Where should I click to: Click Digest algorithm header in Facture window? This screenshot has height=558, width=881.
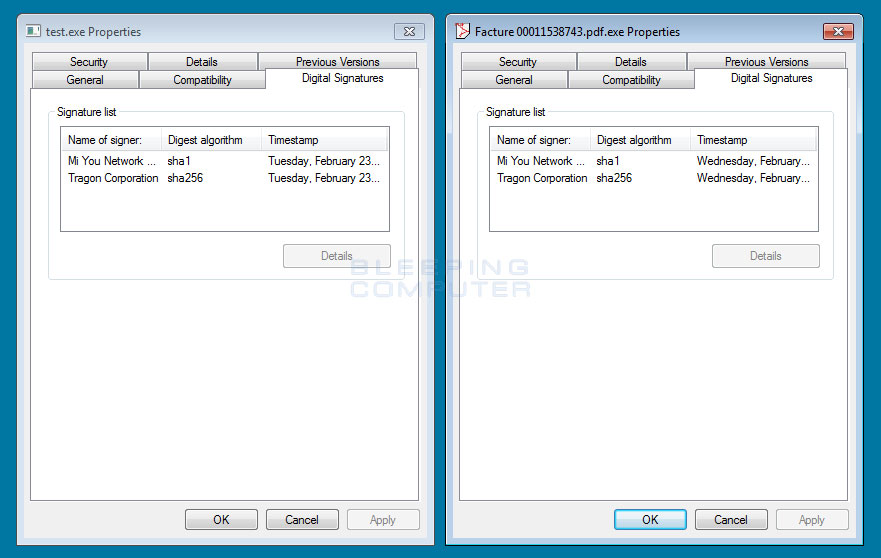tap(640, 140)
